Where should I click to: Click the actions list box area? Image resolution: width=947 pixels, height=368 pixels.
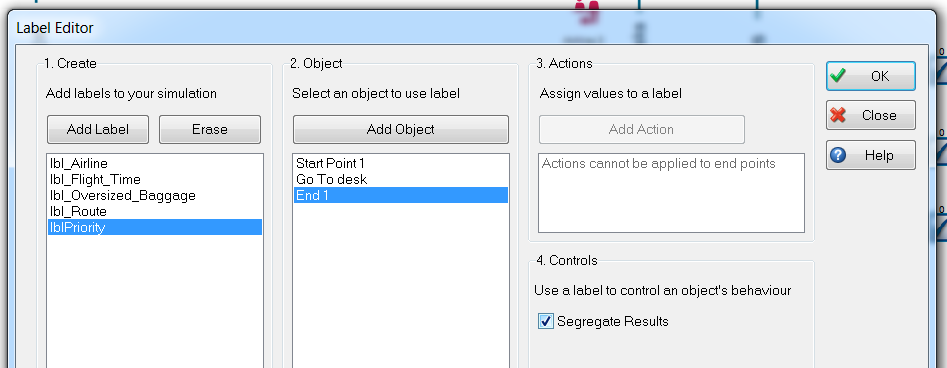pyautogui.click(x=671, y=193)
